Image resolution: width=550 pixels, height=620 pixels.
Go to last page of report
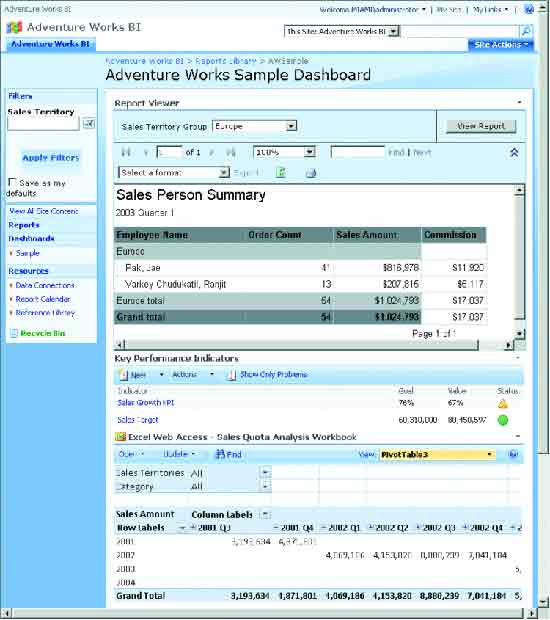pos(231,153)
